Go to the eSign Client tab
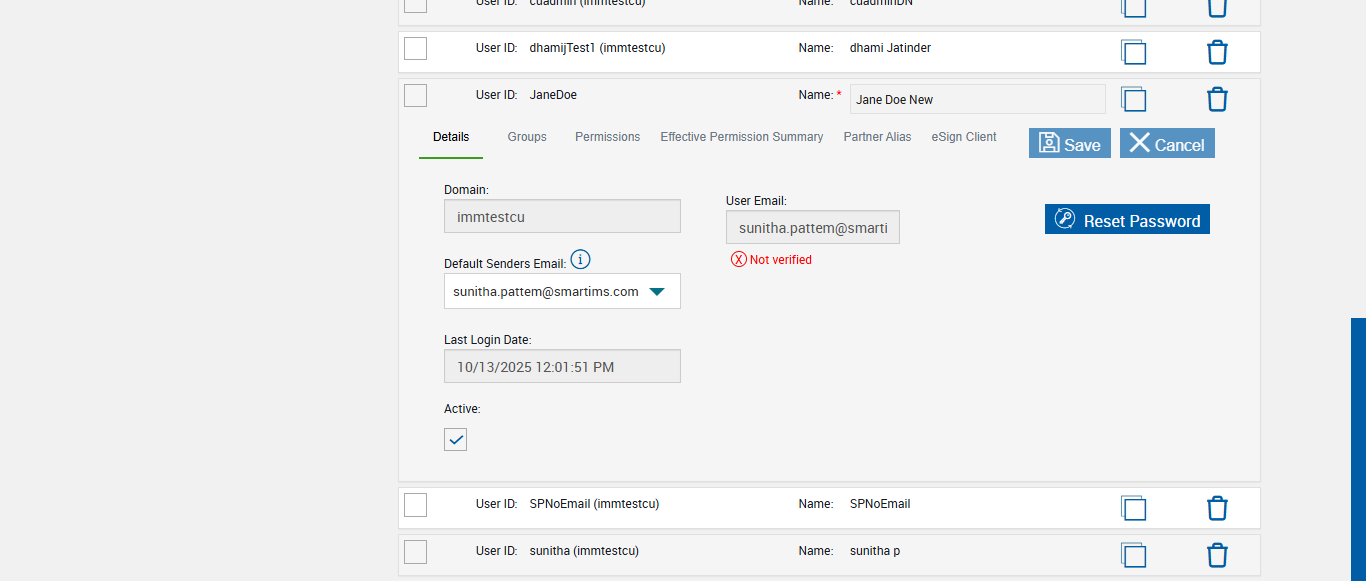The image size is (1366, 581). [964, 137]
